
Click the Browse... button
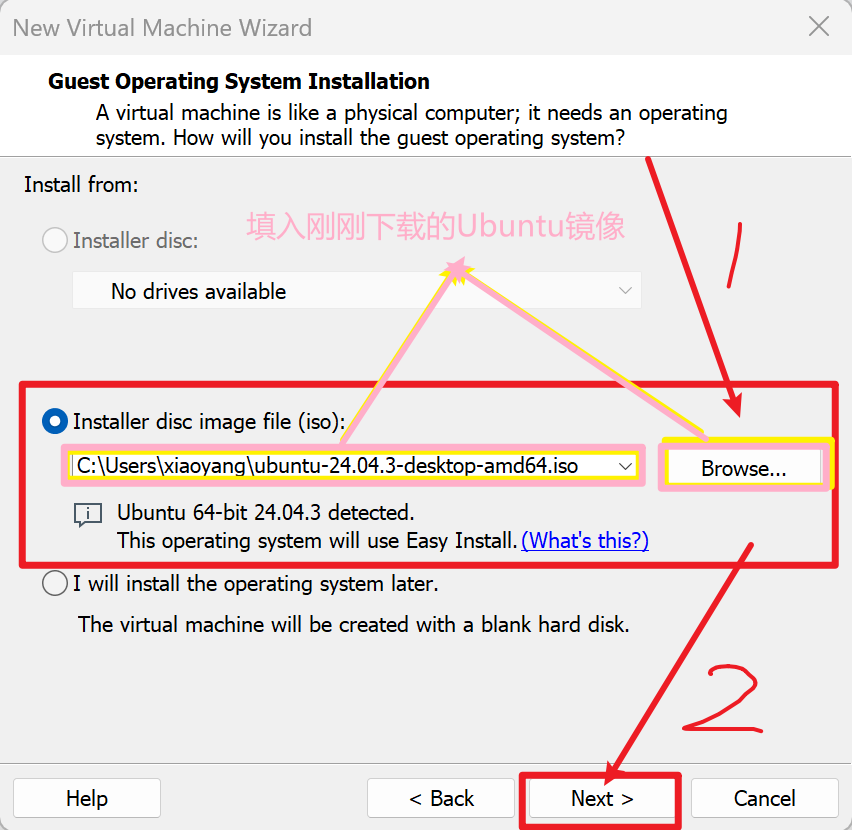coord(743,467)
